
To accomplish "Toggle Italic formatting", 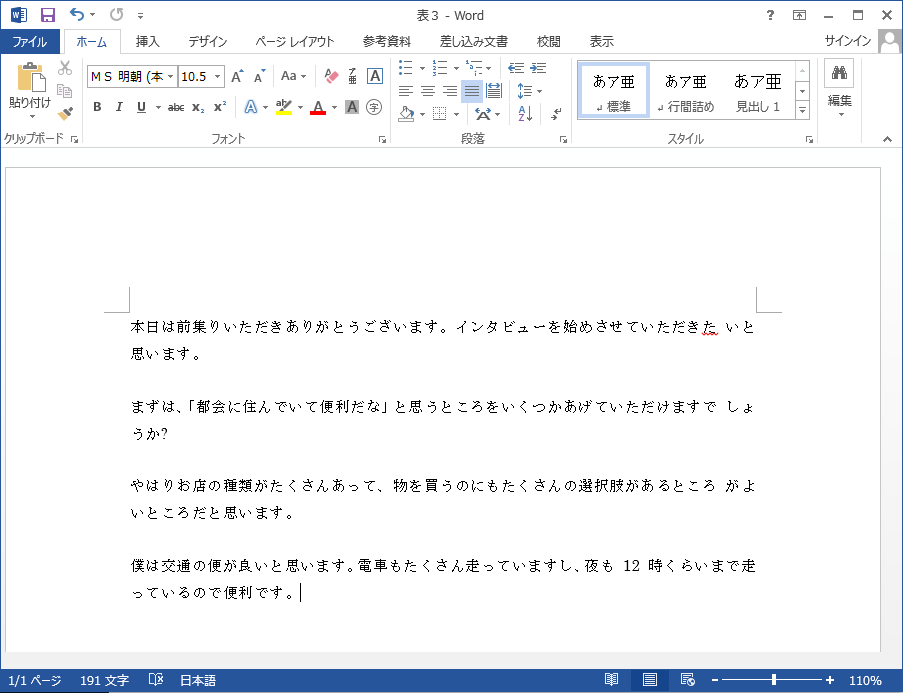I will (119, 107).
